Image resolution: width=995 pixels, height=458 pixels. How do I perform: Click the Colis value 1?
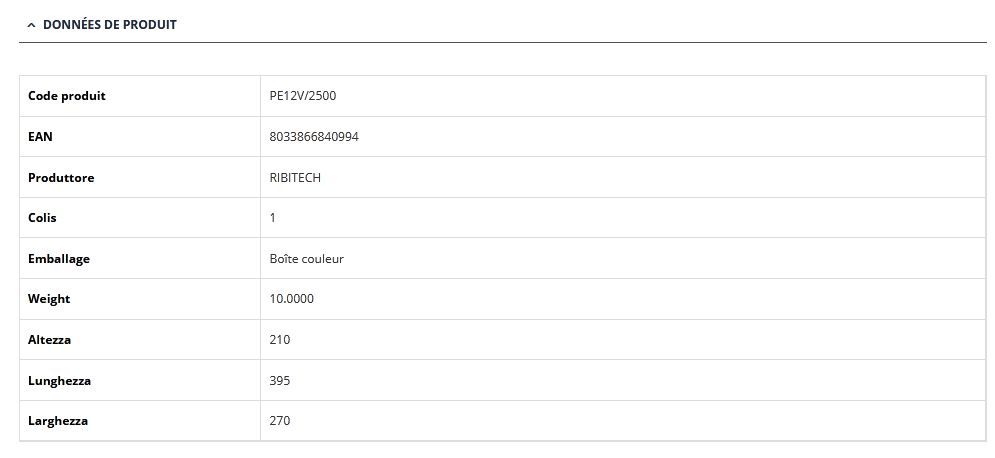coord(273,218)
